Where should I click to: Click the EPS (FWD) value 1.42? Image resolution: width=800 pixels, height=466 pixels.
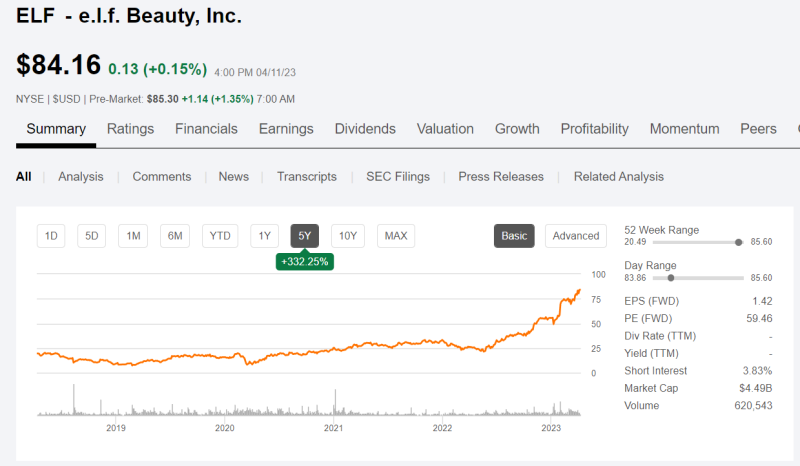click(x=762, y=301)
